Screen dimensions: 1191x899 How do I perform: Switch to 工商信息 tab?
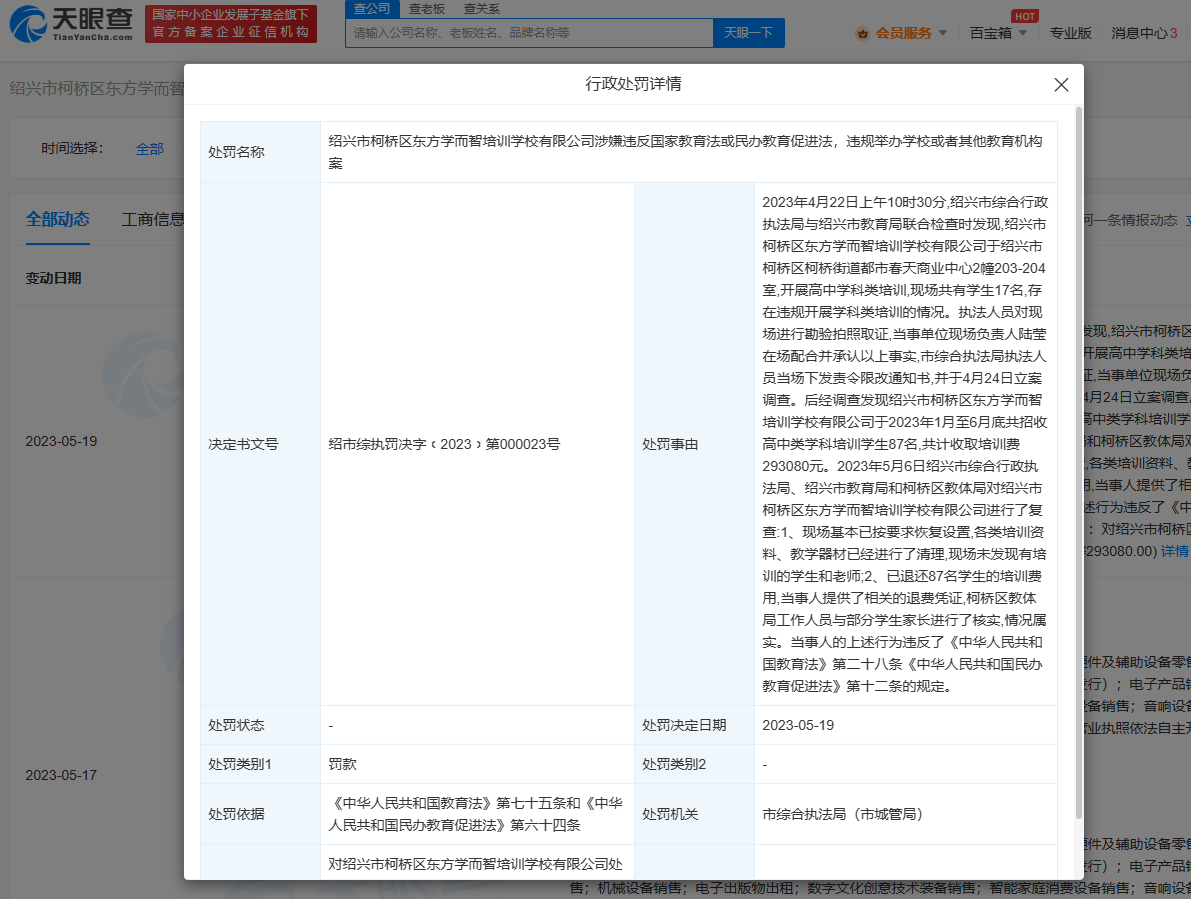[x=153, y=219]
